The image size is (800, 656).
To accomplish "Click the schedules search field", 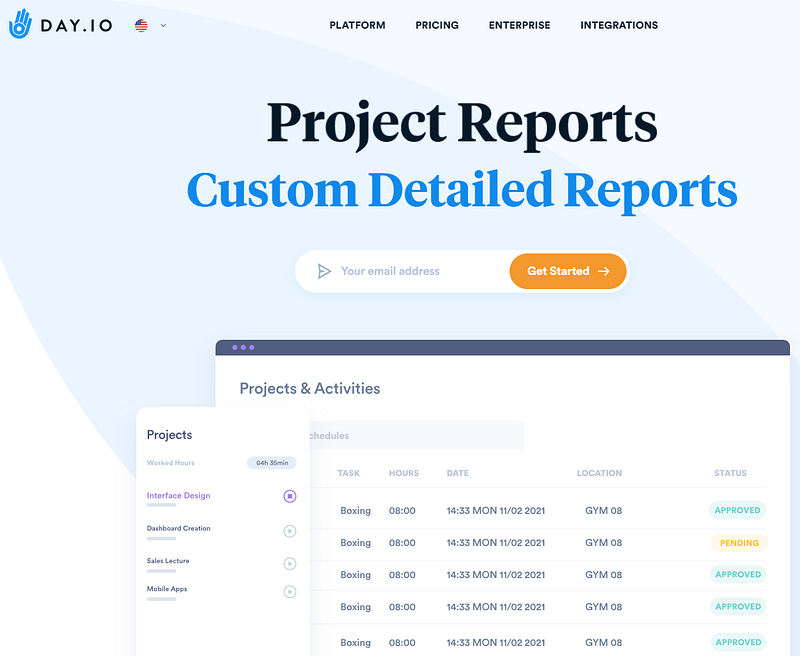I will pos(416,435).
